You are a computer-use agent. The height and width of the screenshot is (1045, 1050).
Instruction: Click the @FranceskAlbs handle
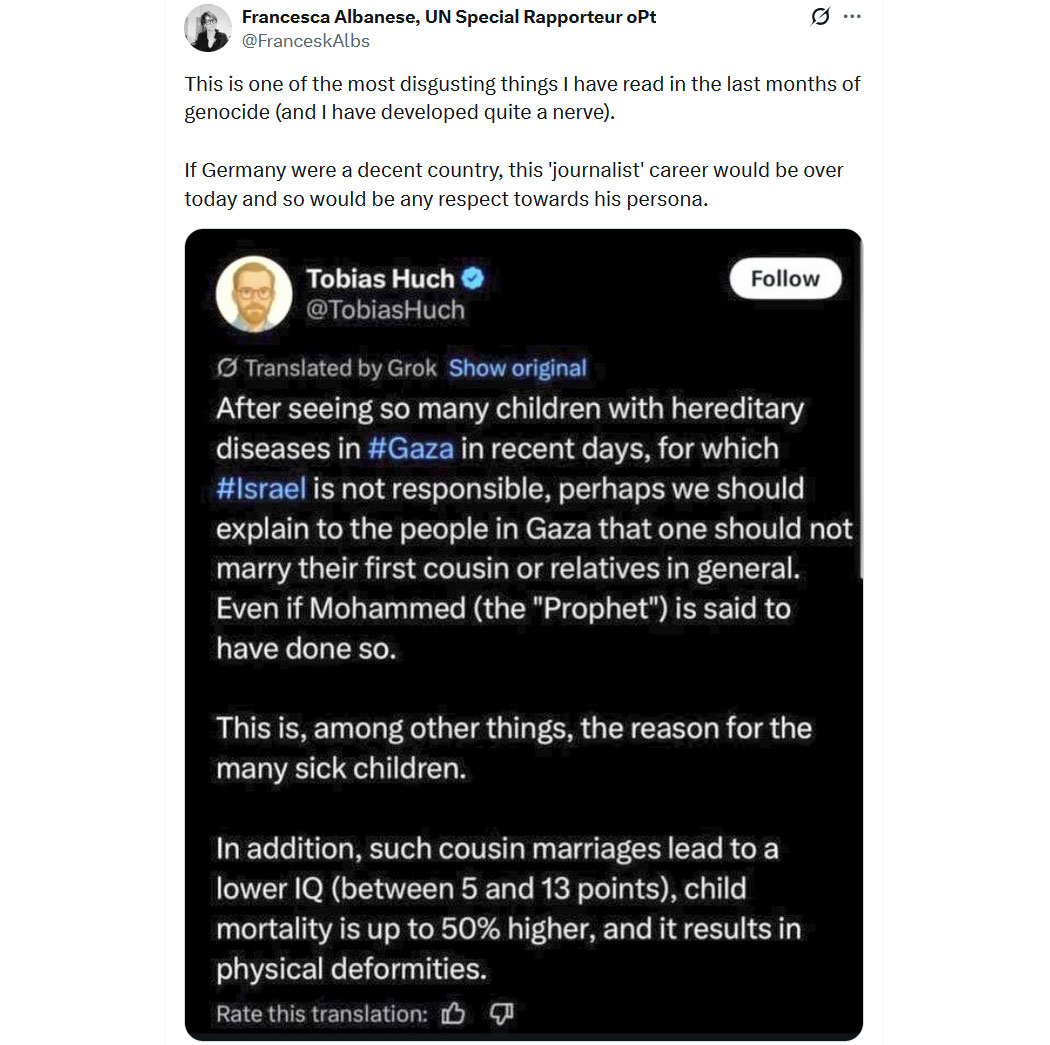coord(305,41)
